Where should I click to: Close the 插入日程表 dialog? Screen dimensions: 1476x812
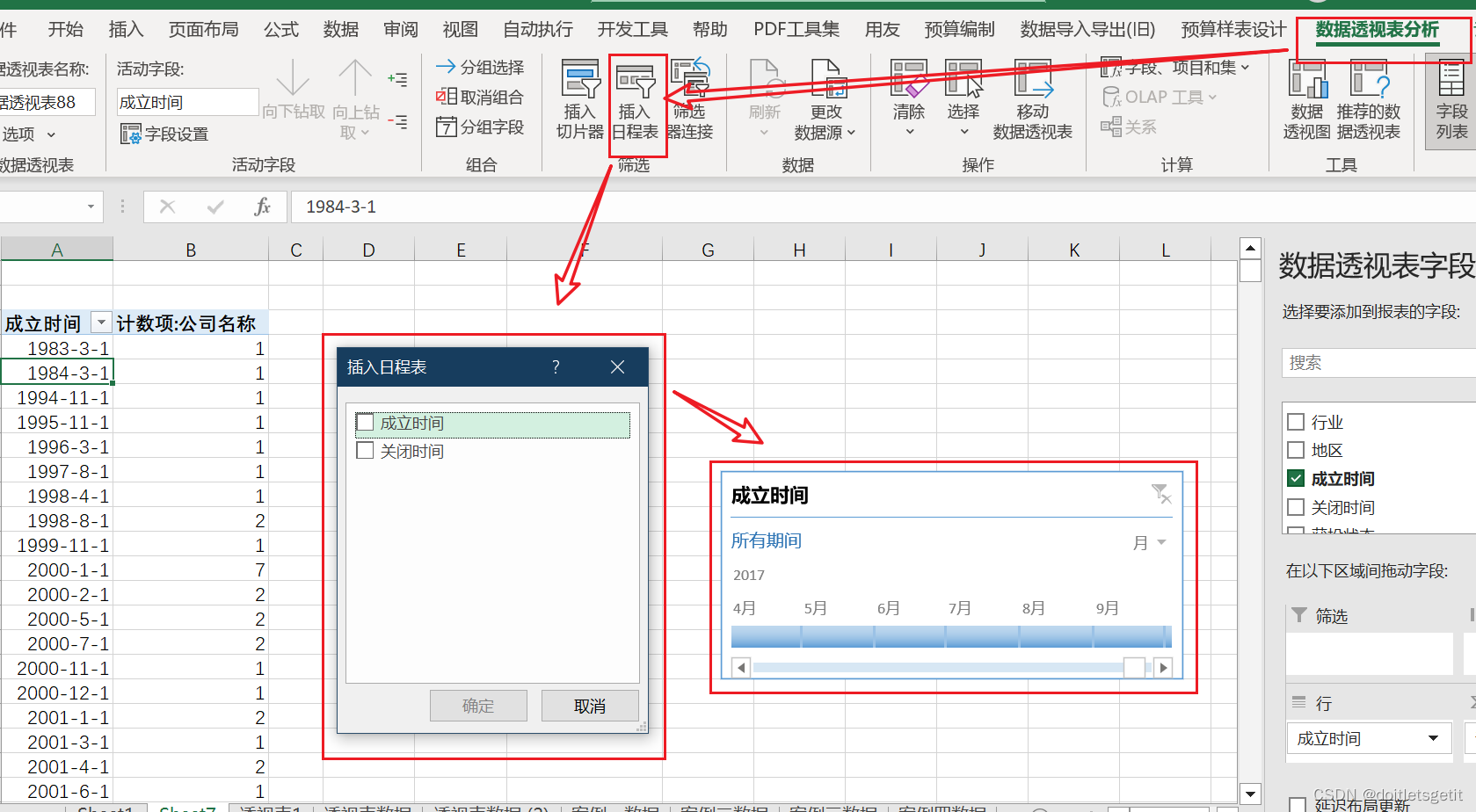point(618,366)
